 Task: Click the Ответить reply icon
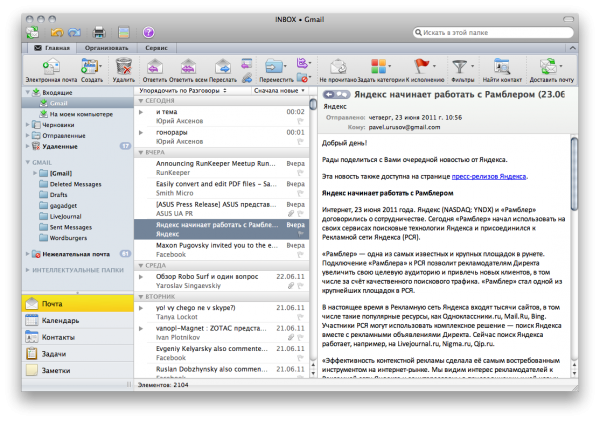[155, 67]
